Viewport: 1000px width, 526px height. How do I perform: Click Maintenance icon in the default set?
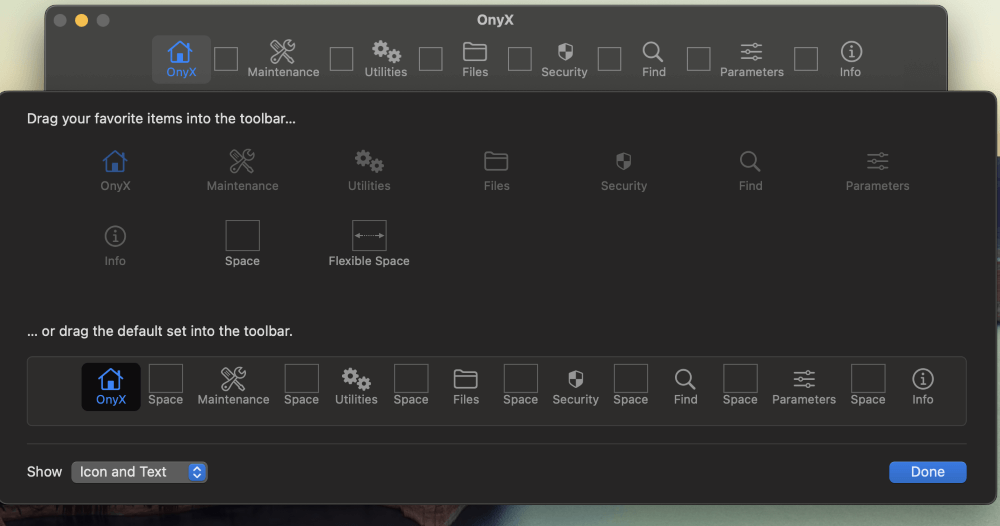tap(233, 387)
